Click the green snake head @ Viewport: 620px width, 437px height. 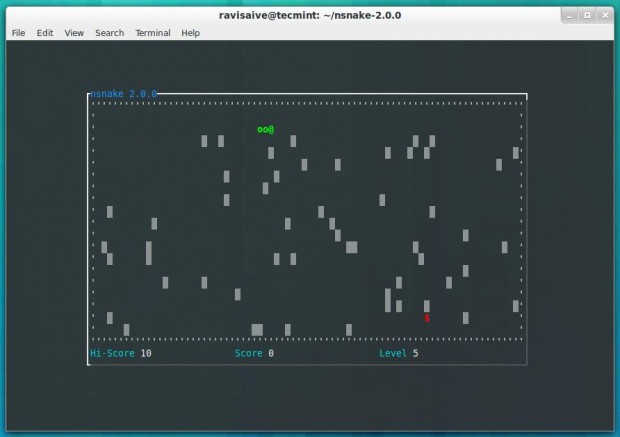click(271, 129)
